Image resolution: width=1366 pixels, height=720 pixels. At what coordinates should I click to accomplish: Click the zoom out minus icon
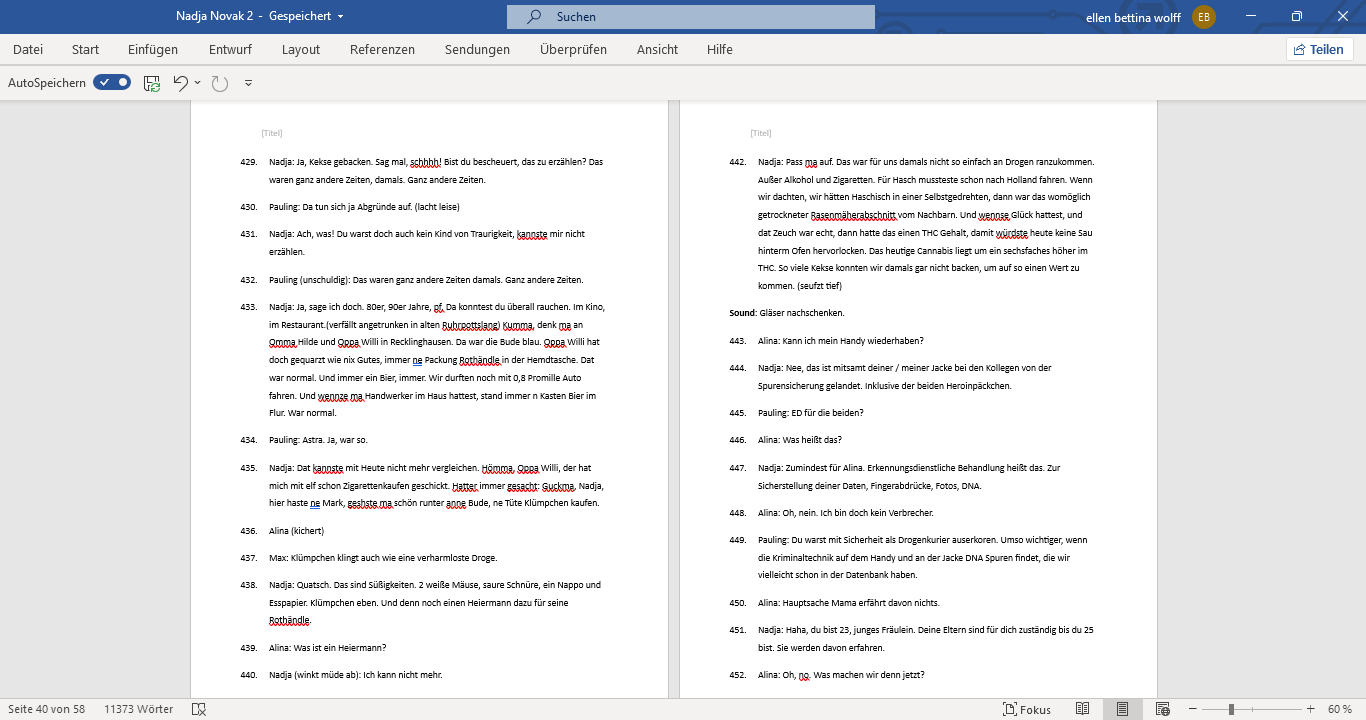pyautogui.click(x=1191, y=709)
